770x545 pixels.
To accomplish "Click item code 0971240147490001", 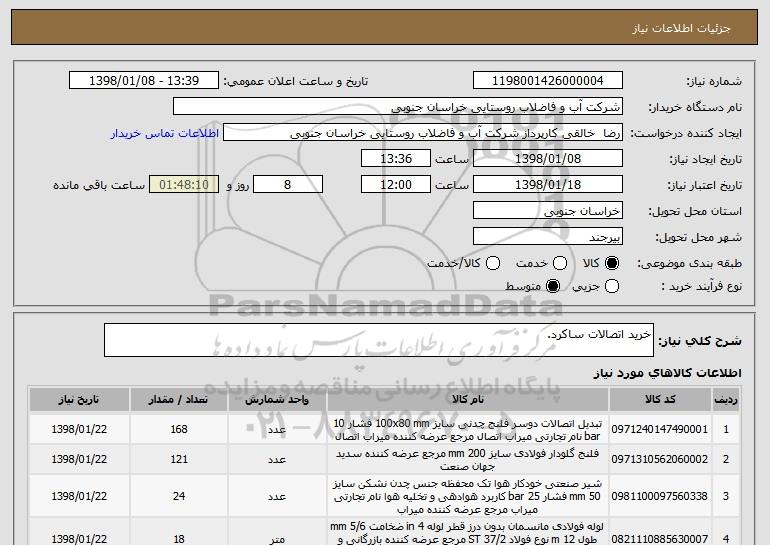I will click(660, 430).
